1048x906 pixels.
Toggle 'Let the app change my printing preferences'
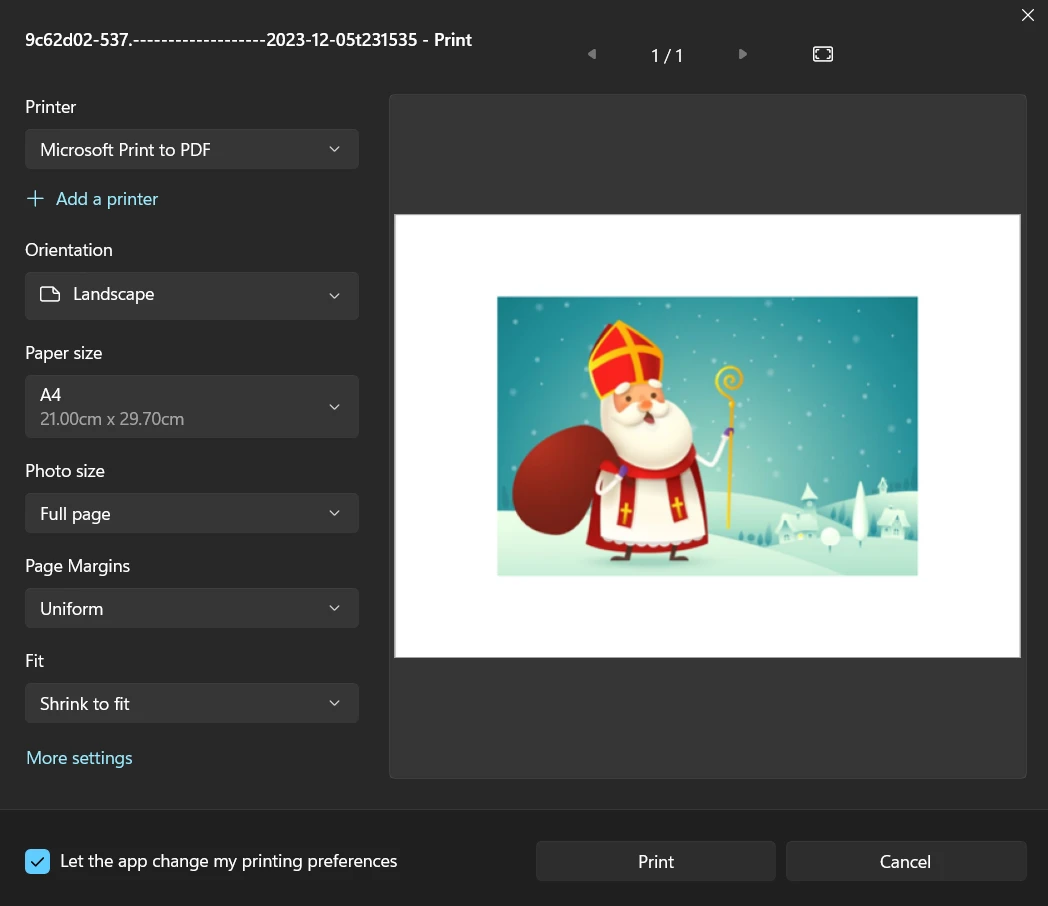pyautogui.click(x=37, y=861)
